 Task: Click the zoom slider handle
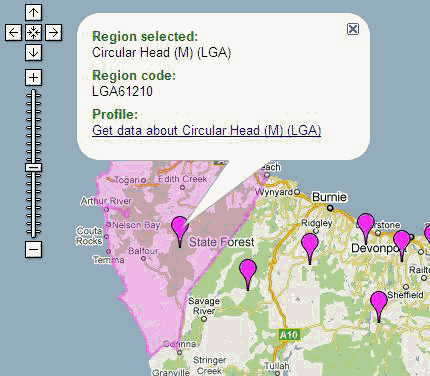coord(34,167)
